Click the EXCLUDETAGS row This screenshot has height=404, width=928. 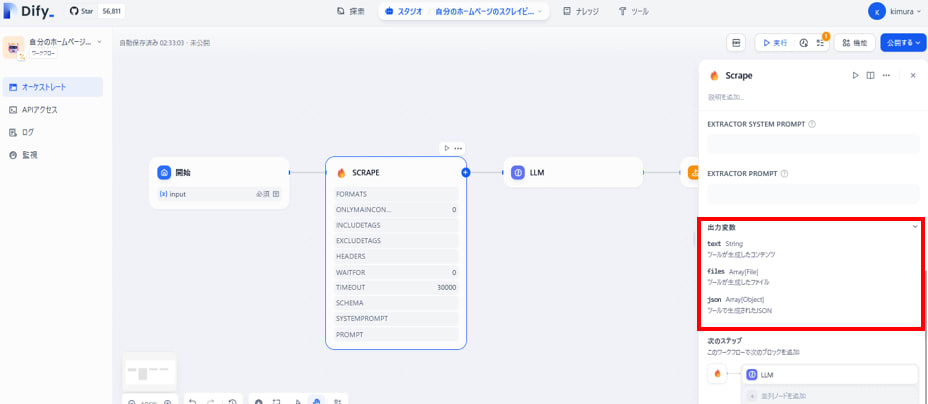point(396,241)
